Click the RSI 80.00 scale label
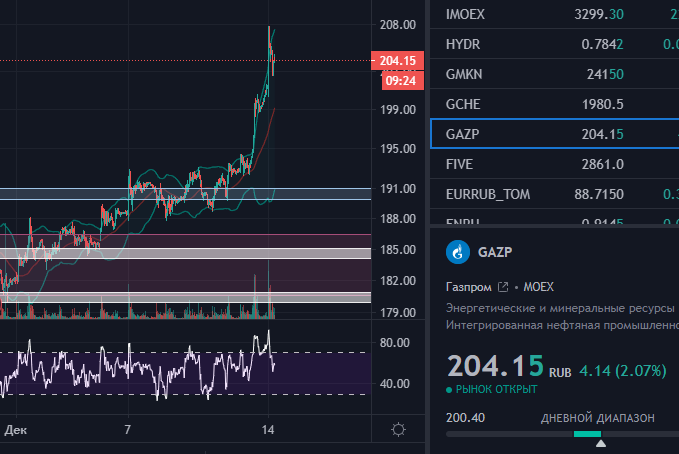The height and width of the screenshot is (454, 679). click(394, 343)
